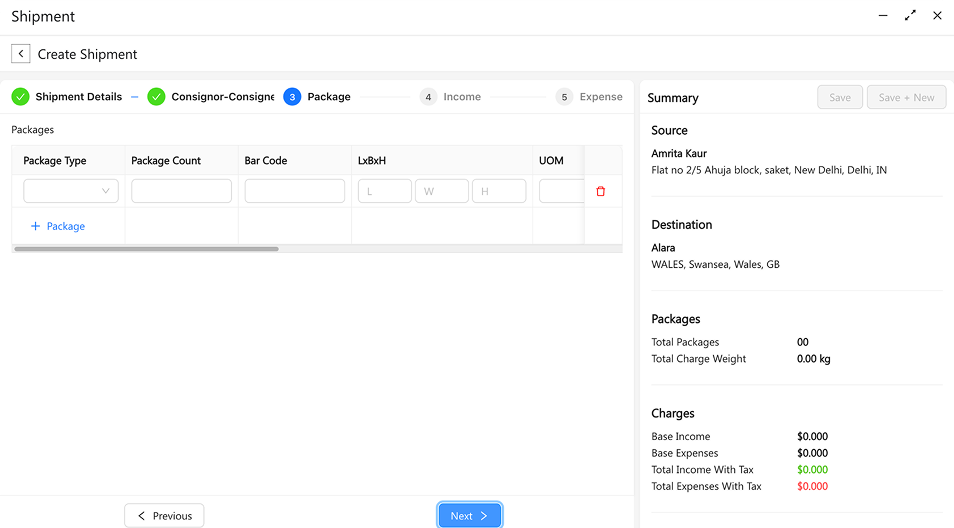Switch to Shipment Details step
The width and height of the screenshot is (954, 528).
click(78, 97)
